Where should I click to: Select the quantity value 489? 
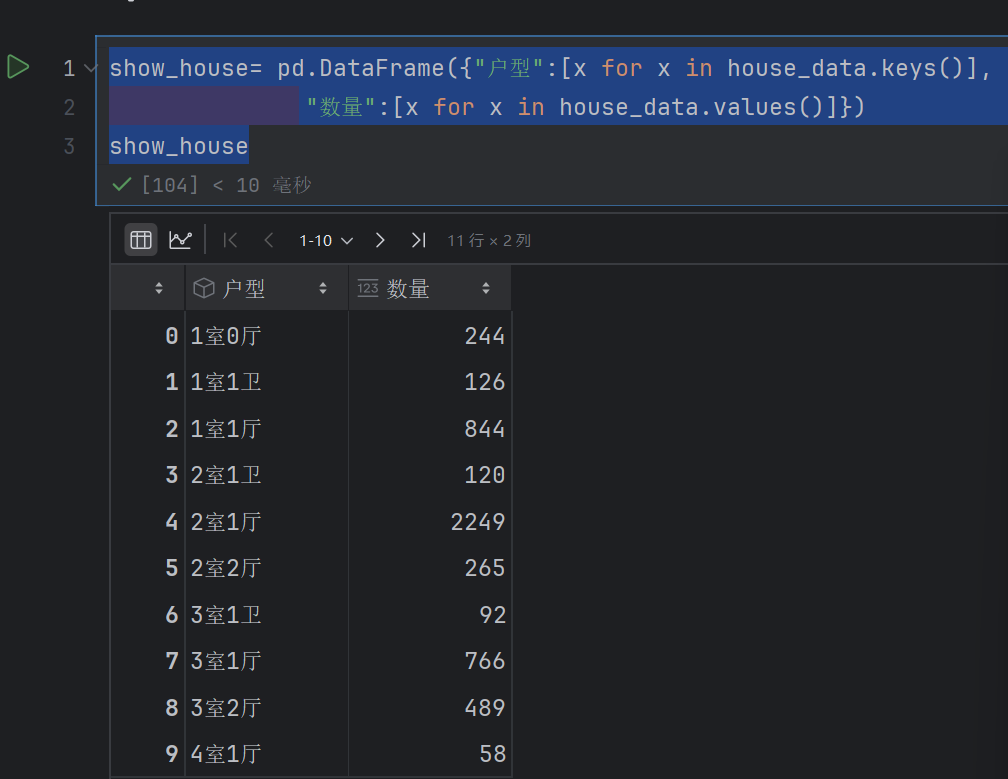[x=485, y=708]
